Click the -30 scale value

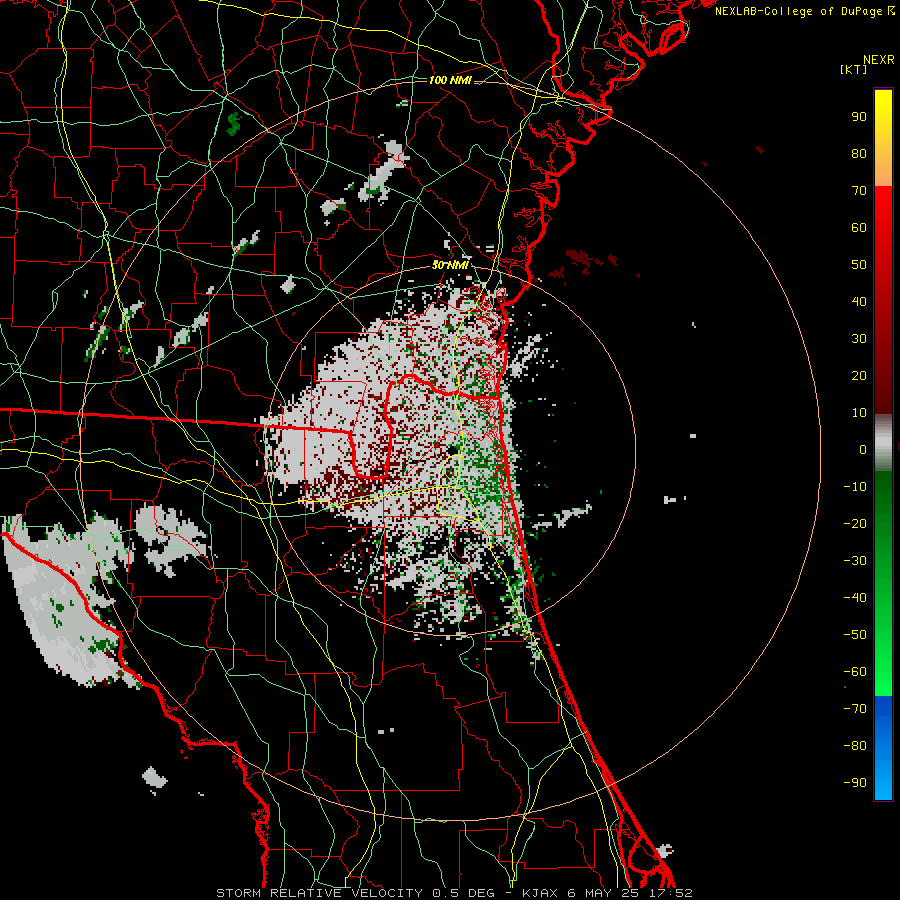point(855,561)
